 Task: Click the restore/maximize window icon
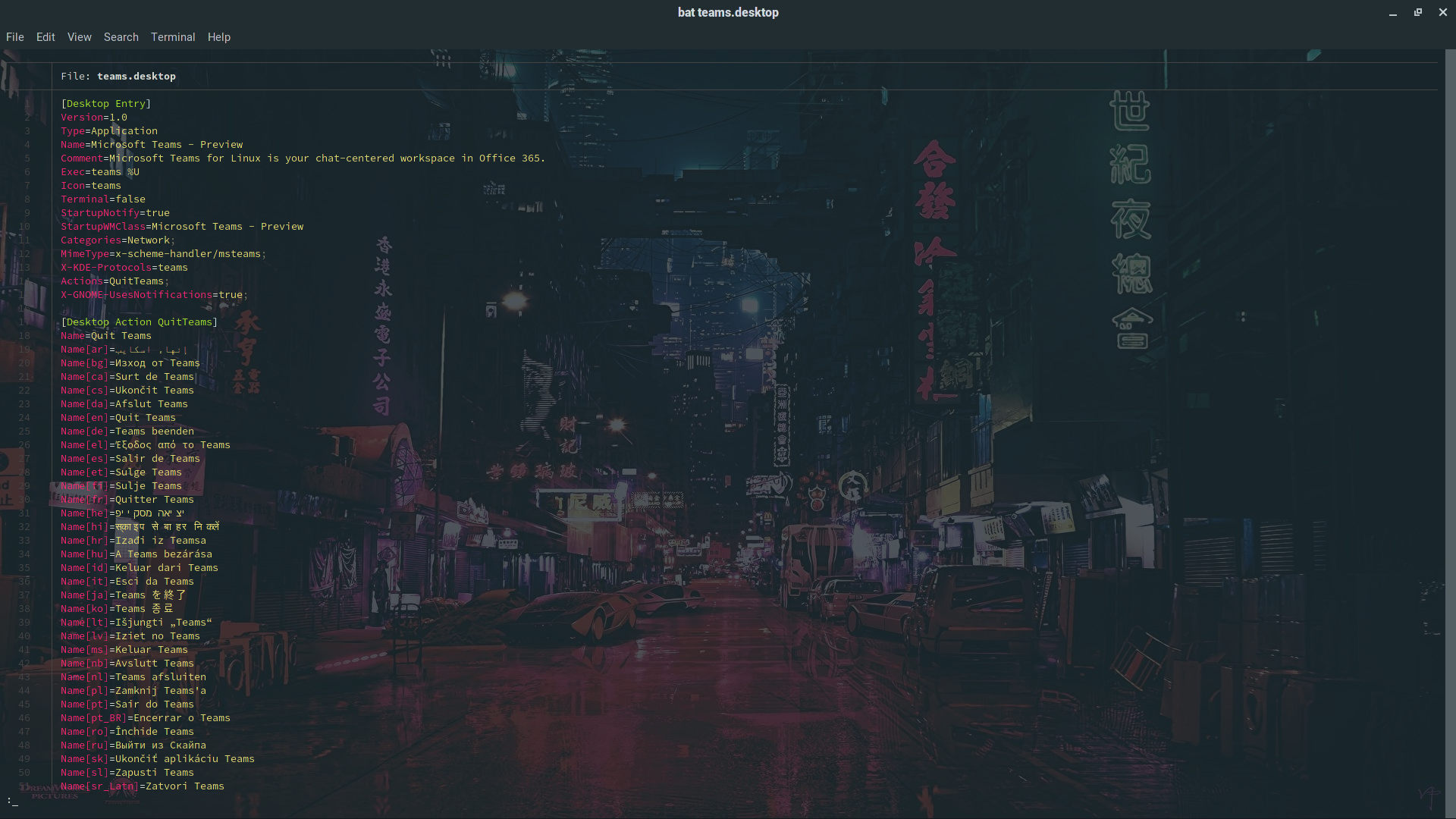click(1418, 12)
